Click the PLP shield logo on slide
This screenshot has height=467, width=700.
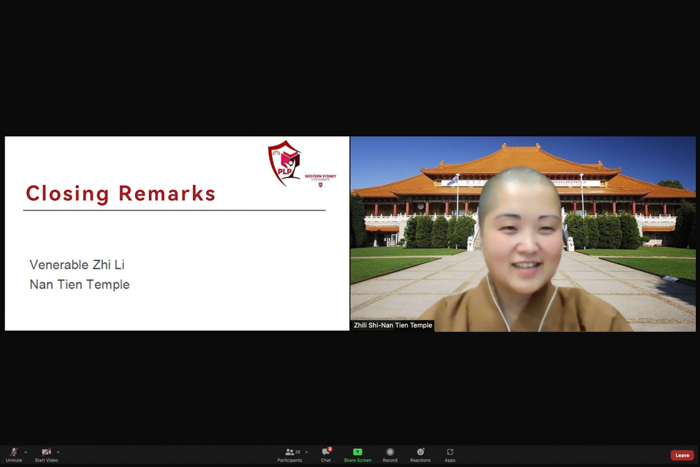pyautogui.click(x=284, y=163)
